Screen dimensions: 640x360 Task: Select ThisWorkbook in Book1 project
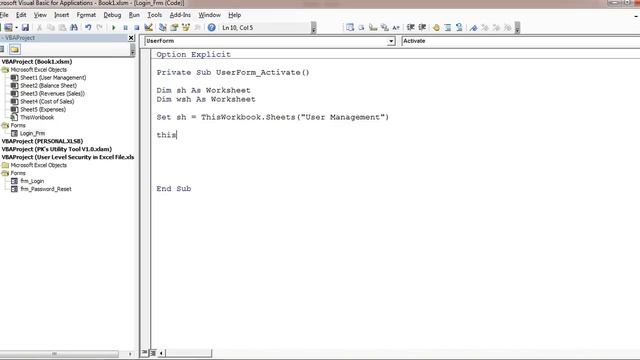37,118
